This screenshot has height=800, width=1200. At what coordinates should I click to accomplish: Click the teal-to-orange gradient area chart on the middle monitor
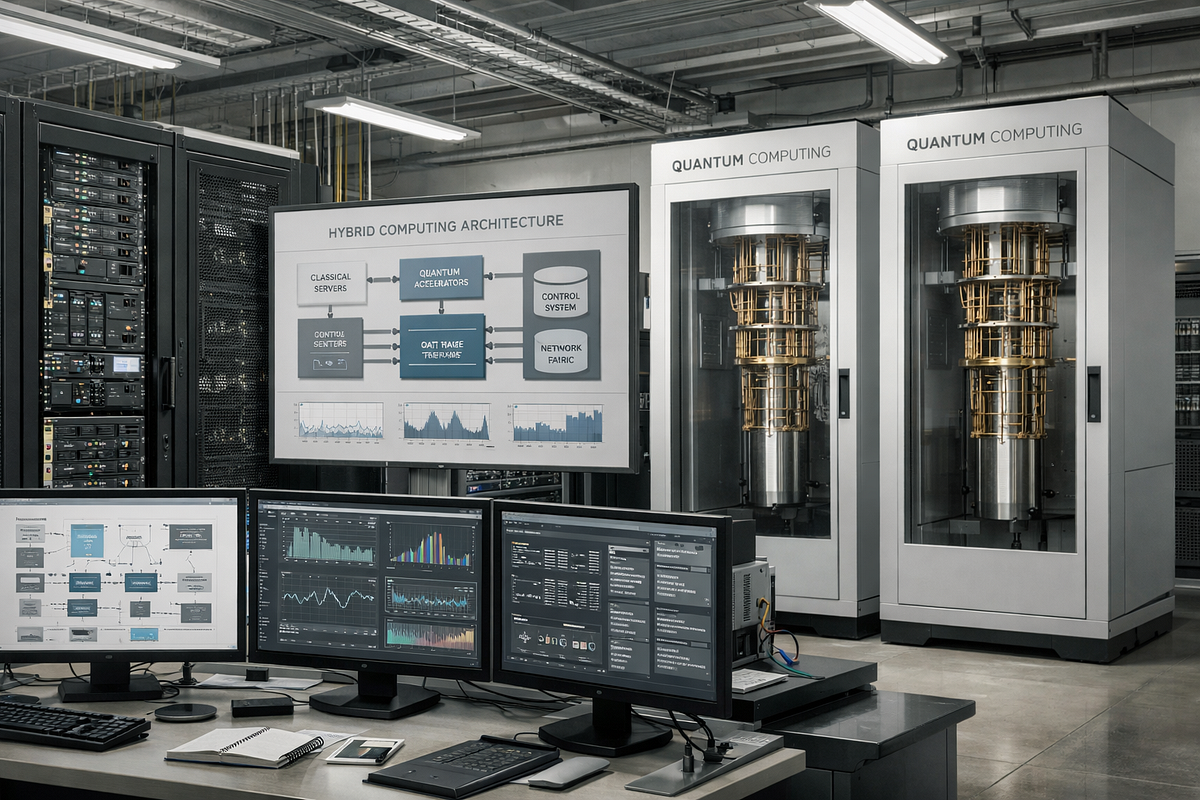[x=430, y=634]
